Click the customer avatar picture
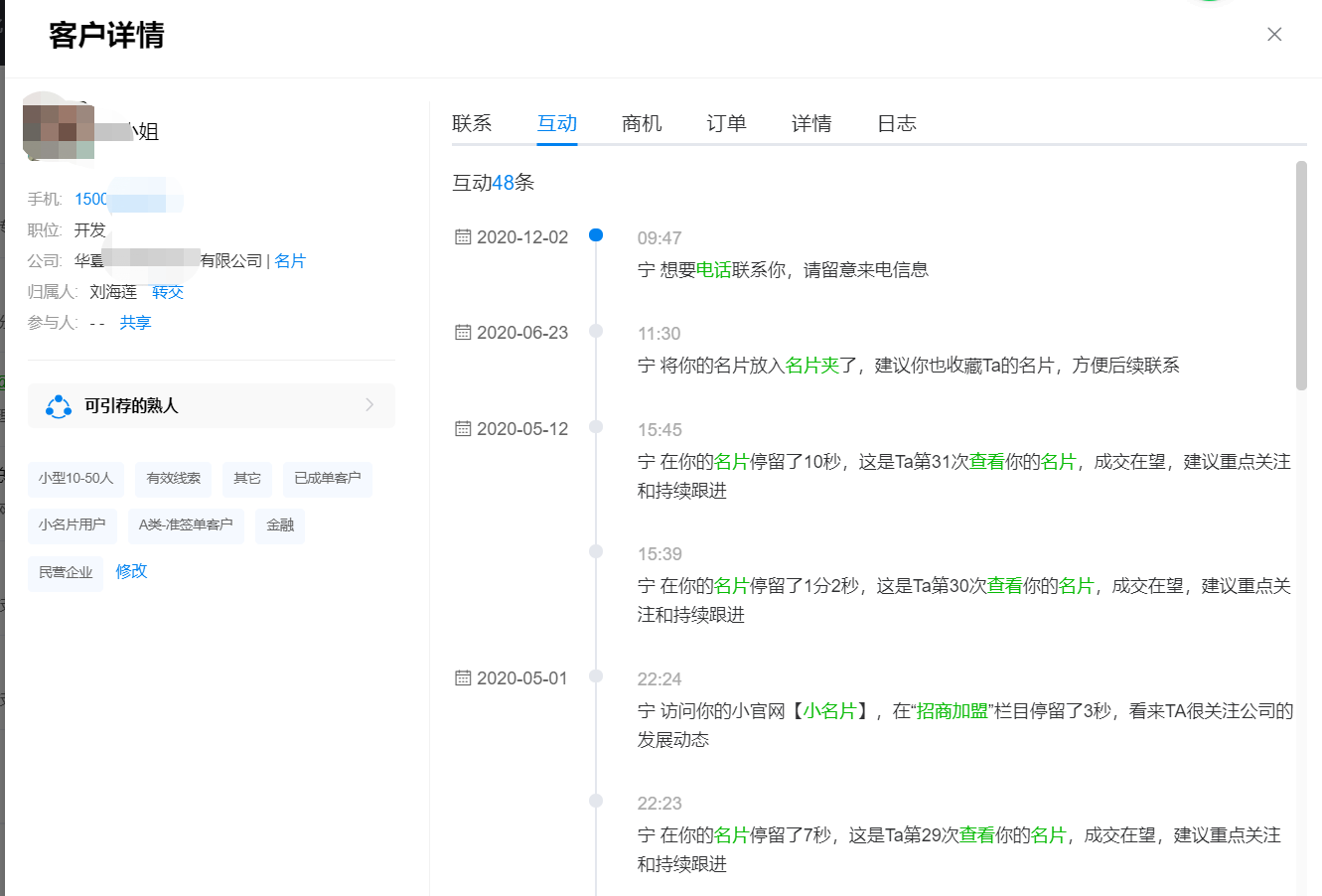The image size is (1322, 896). pos(59,126)
